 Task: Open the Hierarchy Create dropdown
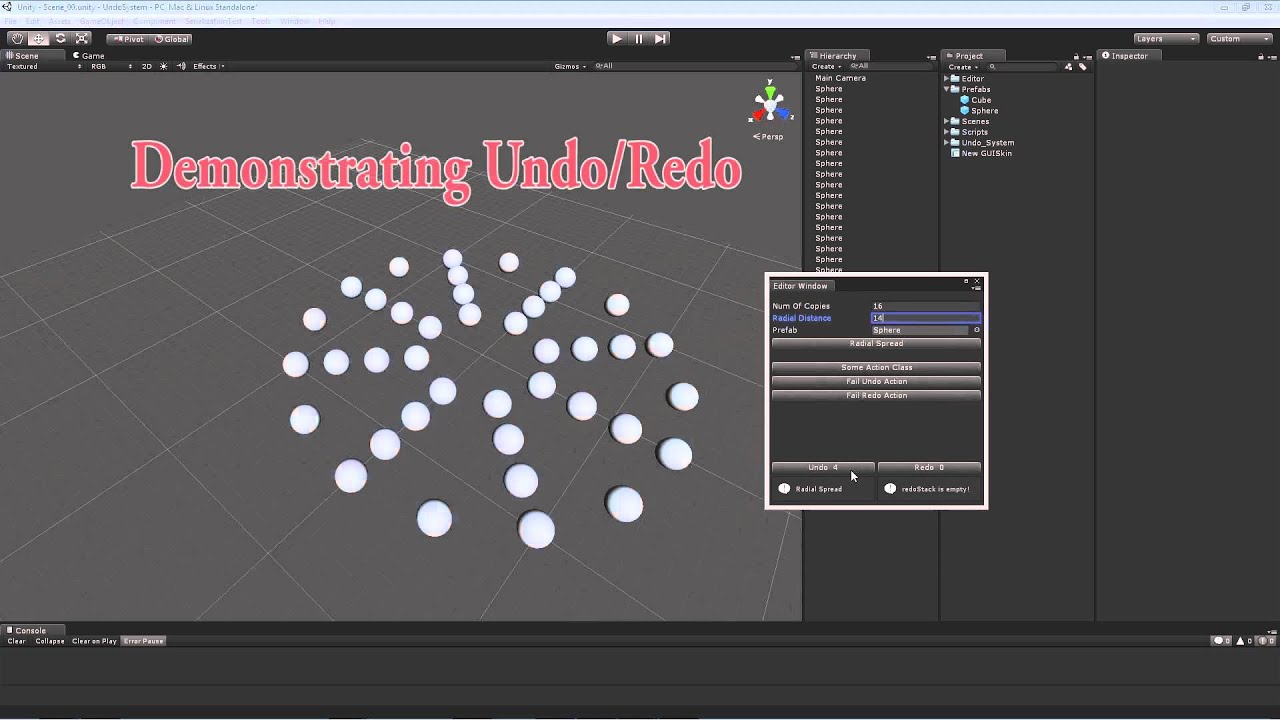(825, 66)
